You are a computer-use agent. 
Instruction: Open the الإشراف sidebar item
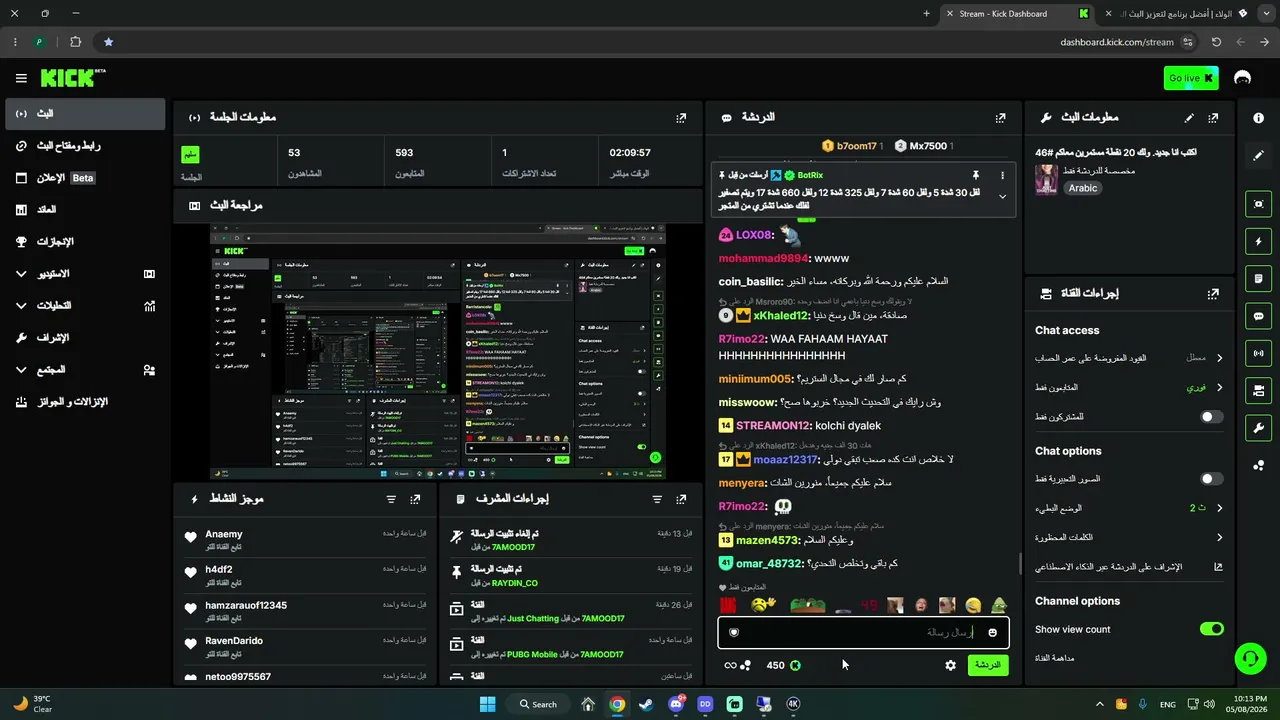(x=84, y=338)
